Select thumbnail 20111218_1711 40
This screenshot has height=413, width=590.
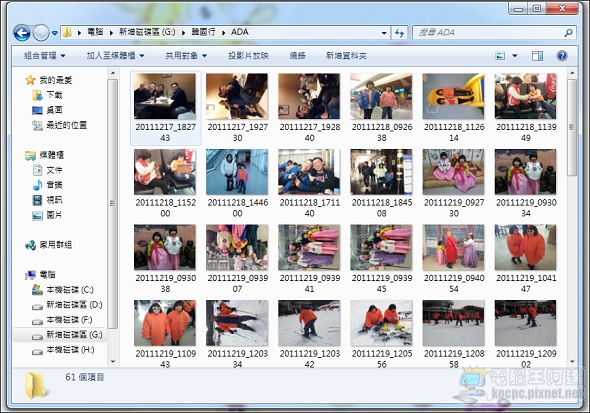(309, 183)
